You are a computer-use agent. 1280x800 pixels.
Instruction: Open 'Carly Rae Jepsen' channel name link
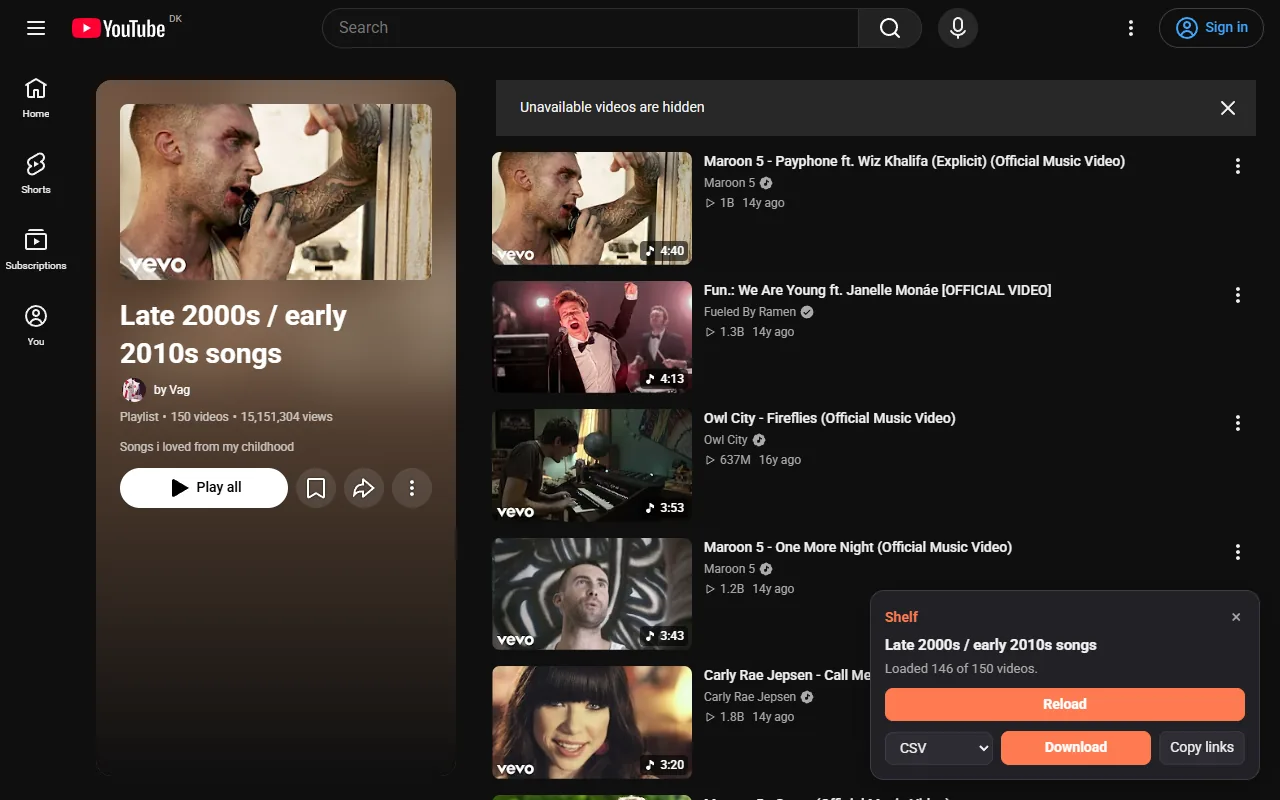point(750,697)
